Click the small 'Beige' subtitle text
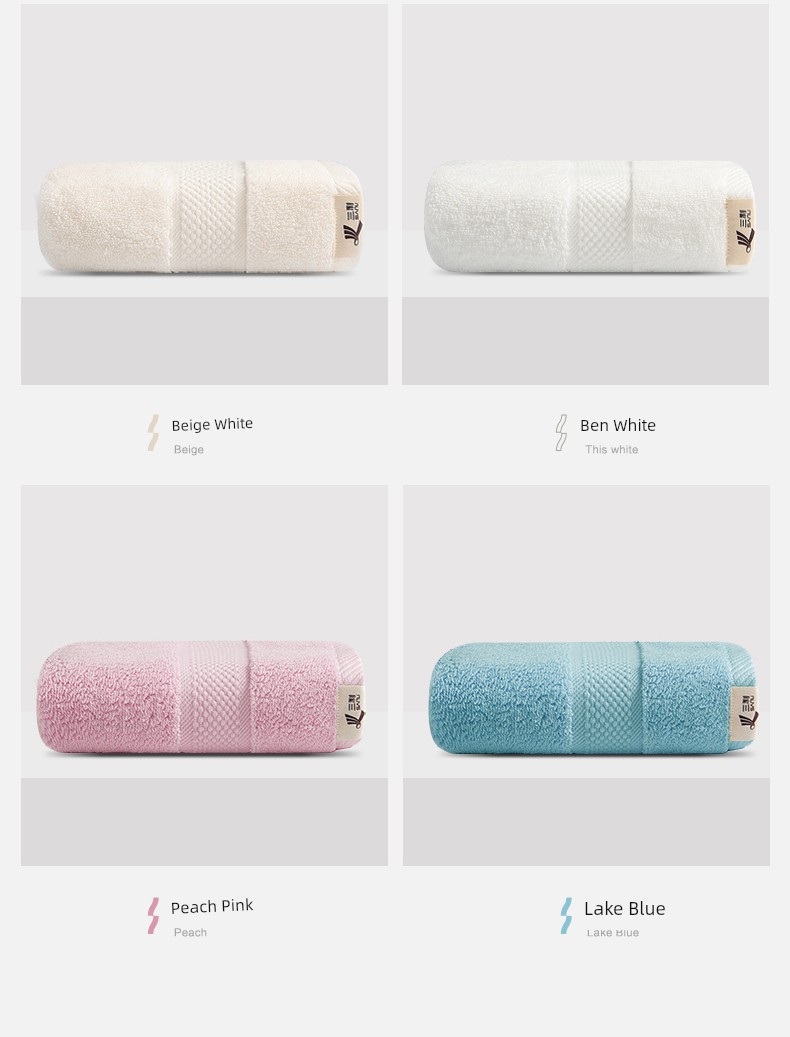 pos(188,450)
